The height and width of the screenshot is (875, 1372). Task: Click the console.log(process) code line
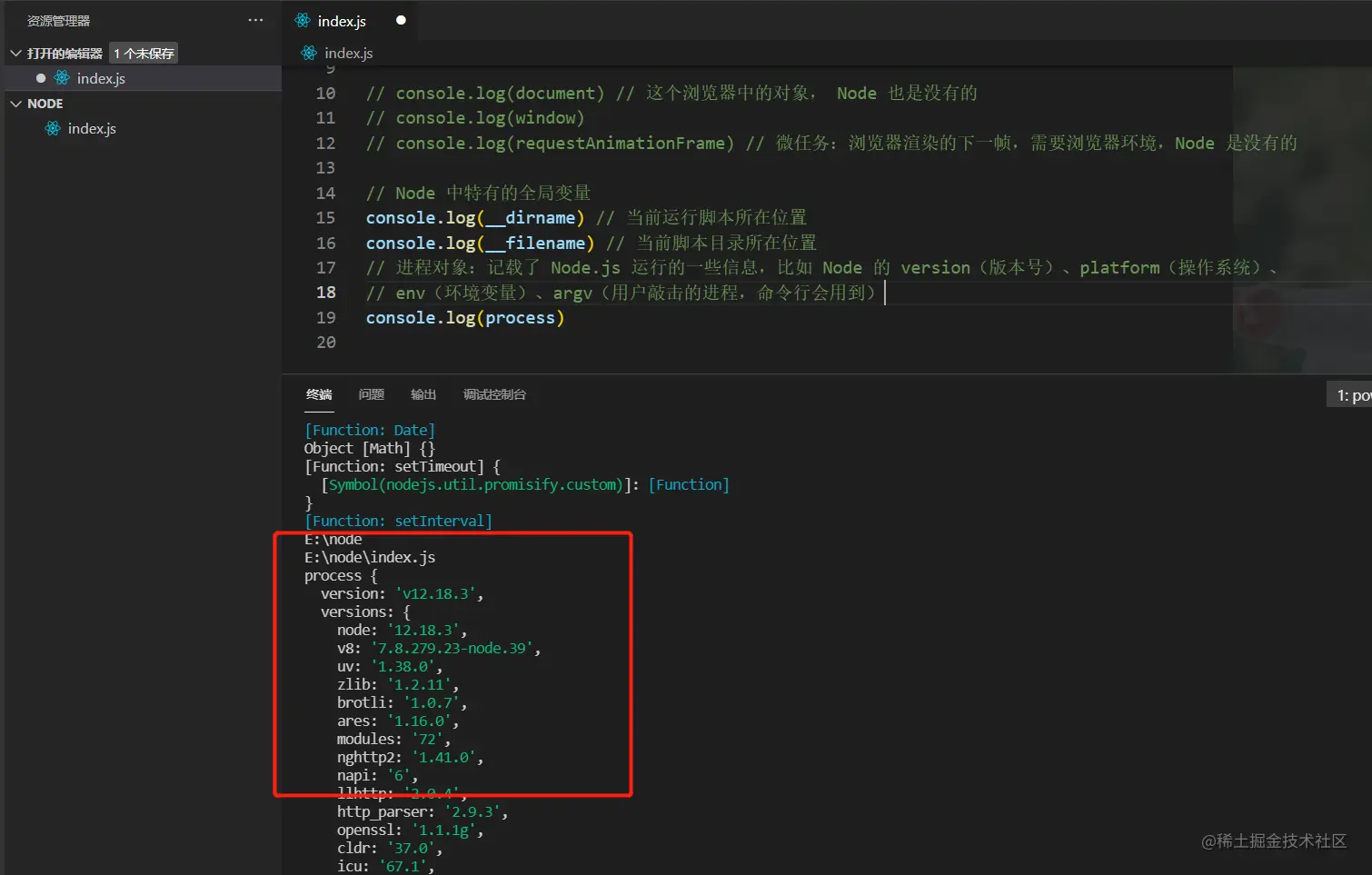coord(465,317)
